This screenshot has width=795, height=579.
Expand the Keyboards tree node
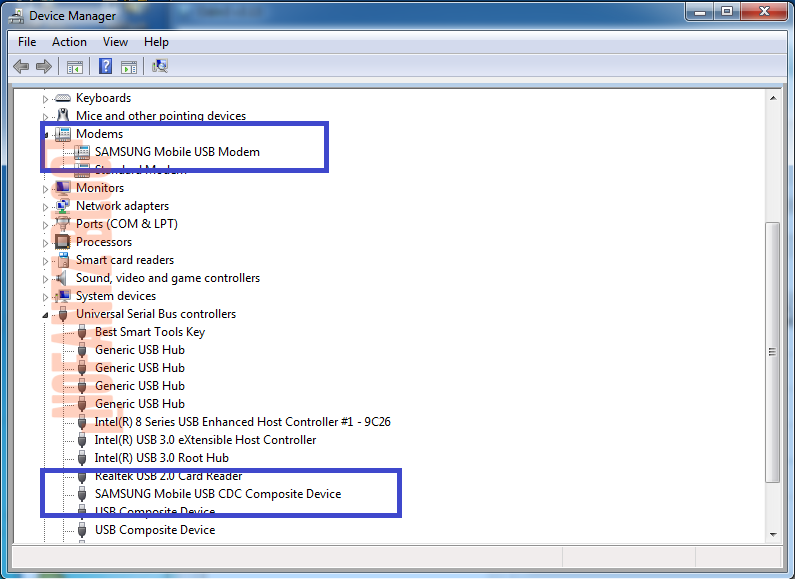point(45,99)
